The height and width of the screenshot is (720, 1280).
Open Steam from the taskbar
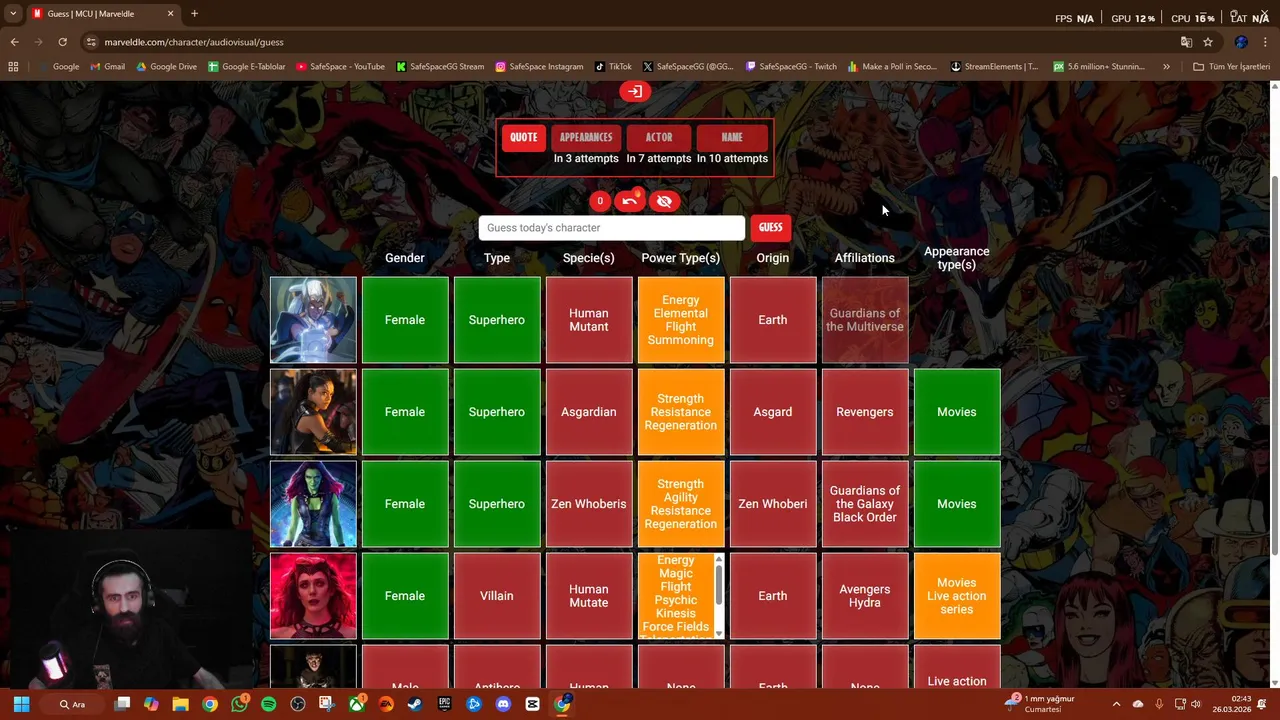point(415,704)
